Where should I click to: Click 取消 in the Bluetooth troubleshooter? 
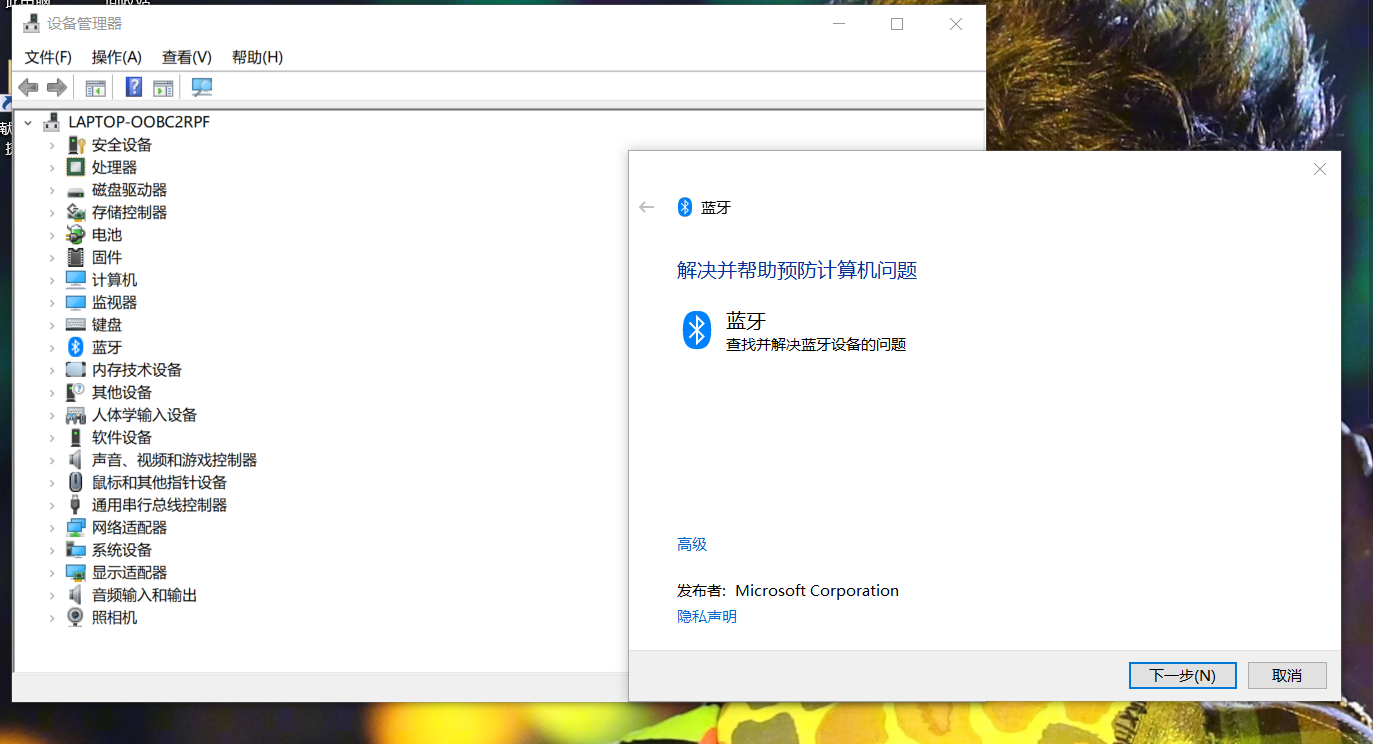coord(1287,675)
